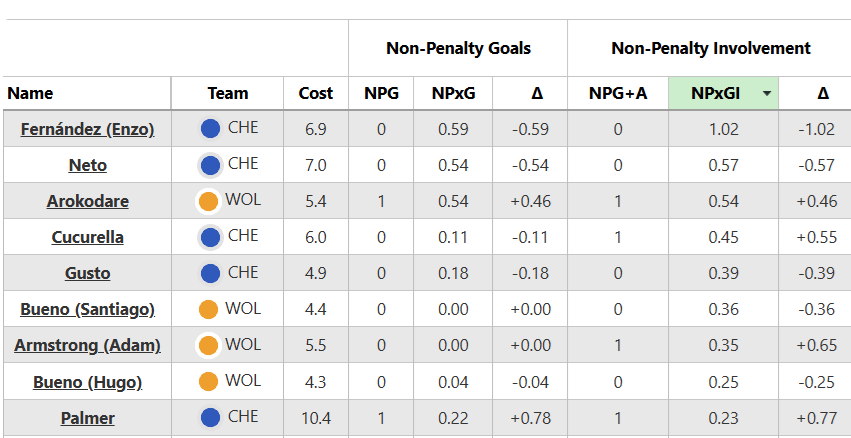Click Wolves orange badge in Arokodare row
The width and height of the screenshot is (851, 438).
pos(208,201)
